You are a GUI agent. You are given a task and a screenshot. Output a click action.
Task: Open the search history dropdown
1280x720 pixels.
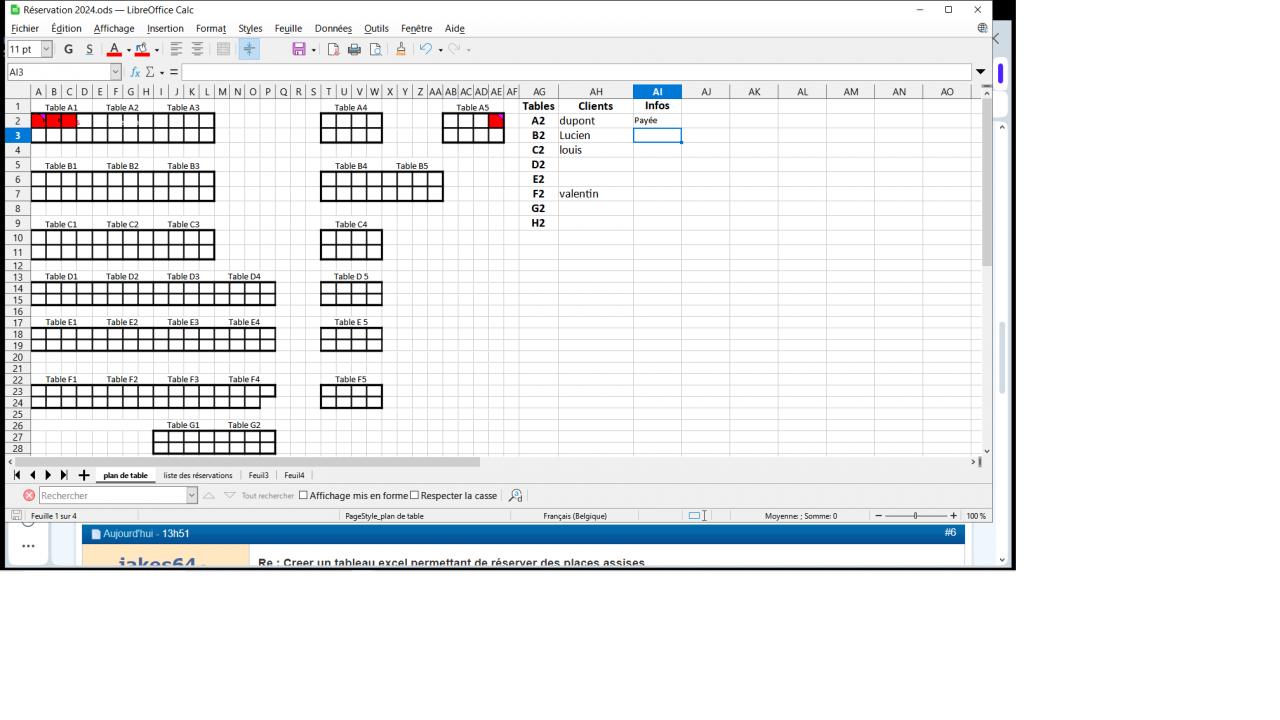(192, 495)
